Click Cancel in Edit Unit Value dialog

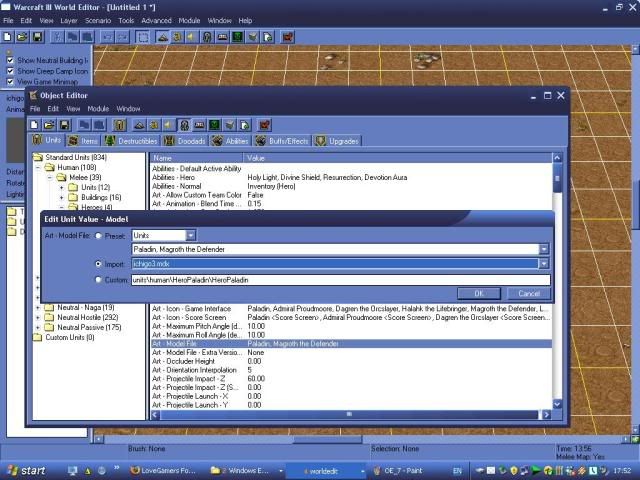coord(529,293)
